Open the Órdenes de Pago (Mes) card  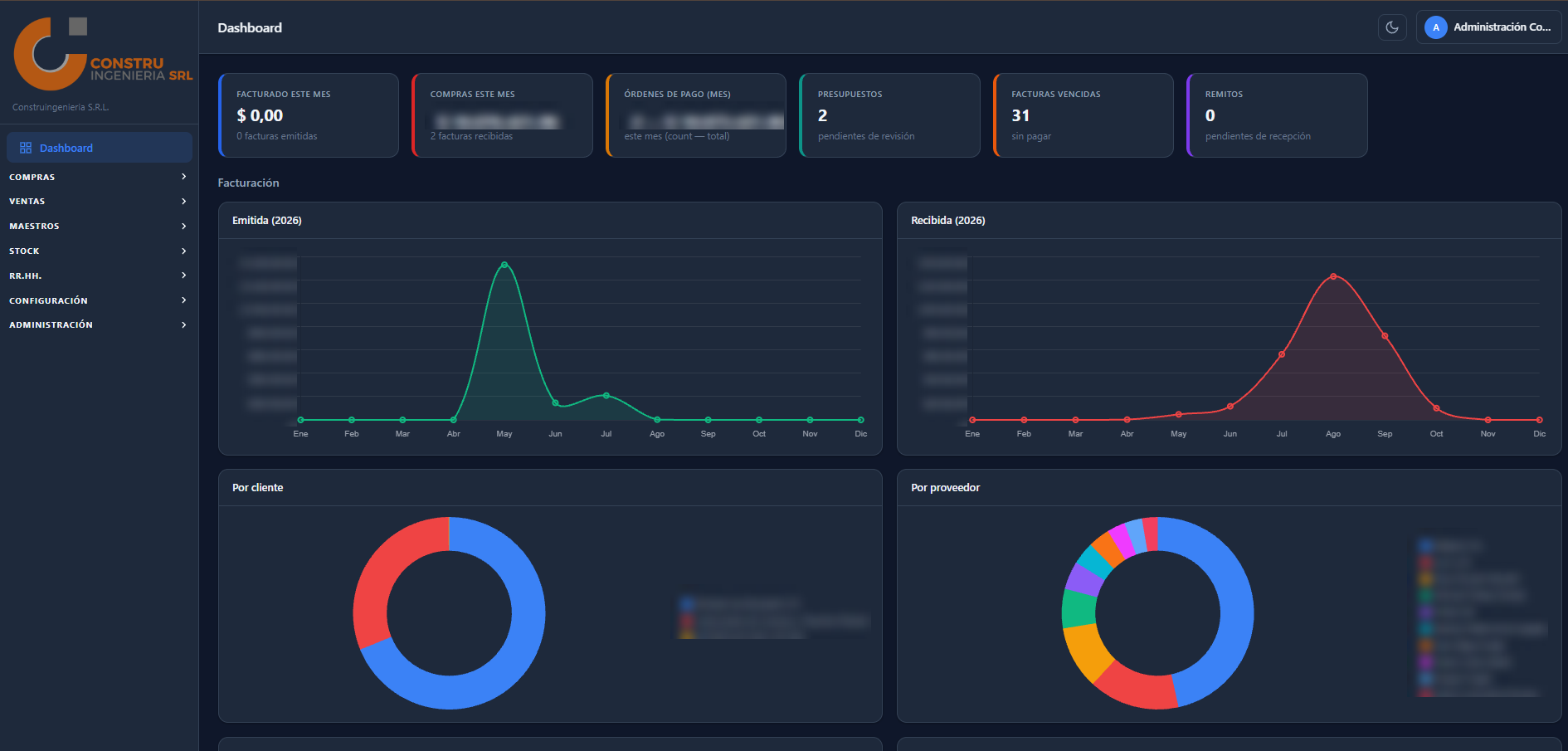696,115
